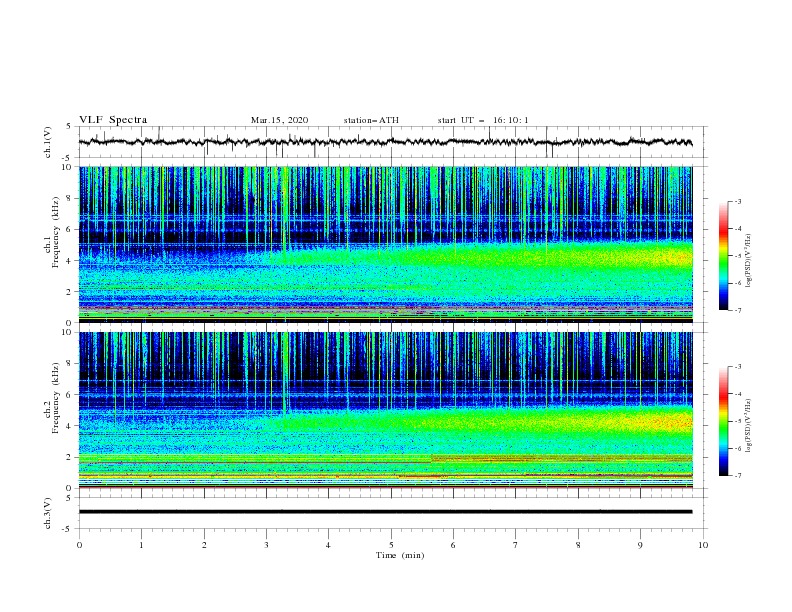The image size is (792, 612).
Task: Click the 'station=ATH' header label
Action: (x=371, y=120)
